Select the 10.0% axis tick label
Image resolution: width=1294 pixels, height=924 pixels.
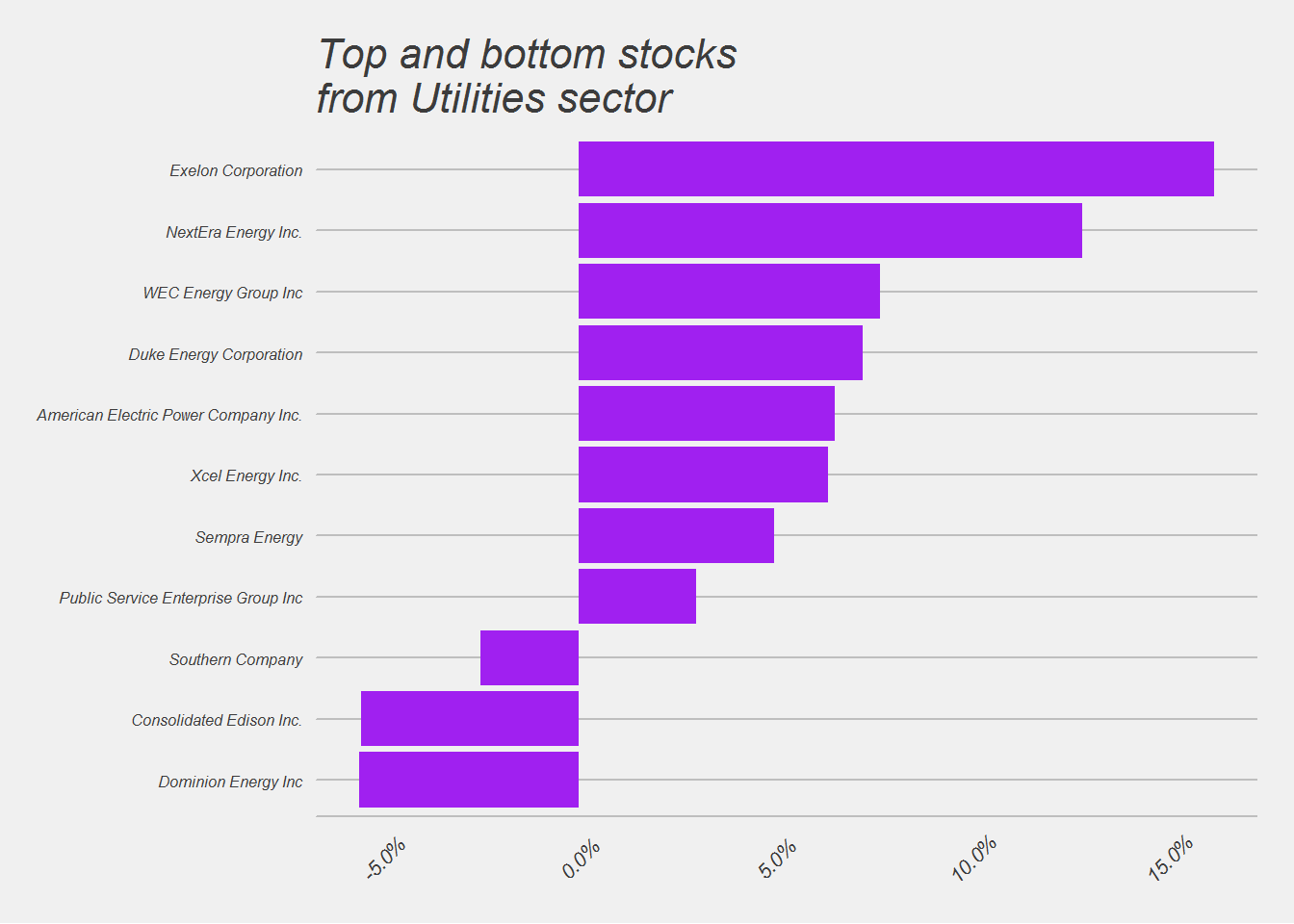(x=974, y=859)
